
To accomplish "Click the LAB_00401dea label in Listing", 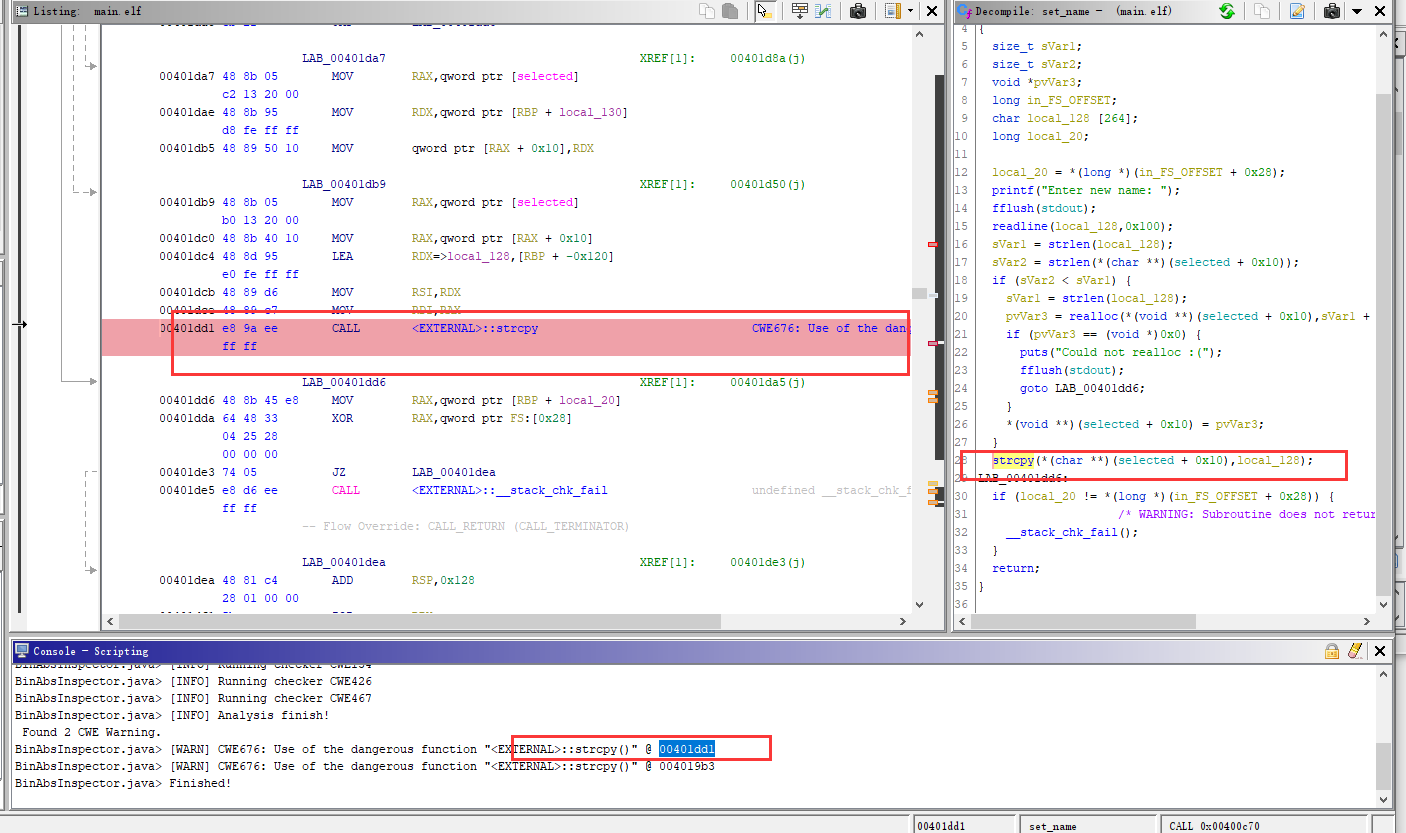I will 344,562.
